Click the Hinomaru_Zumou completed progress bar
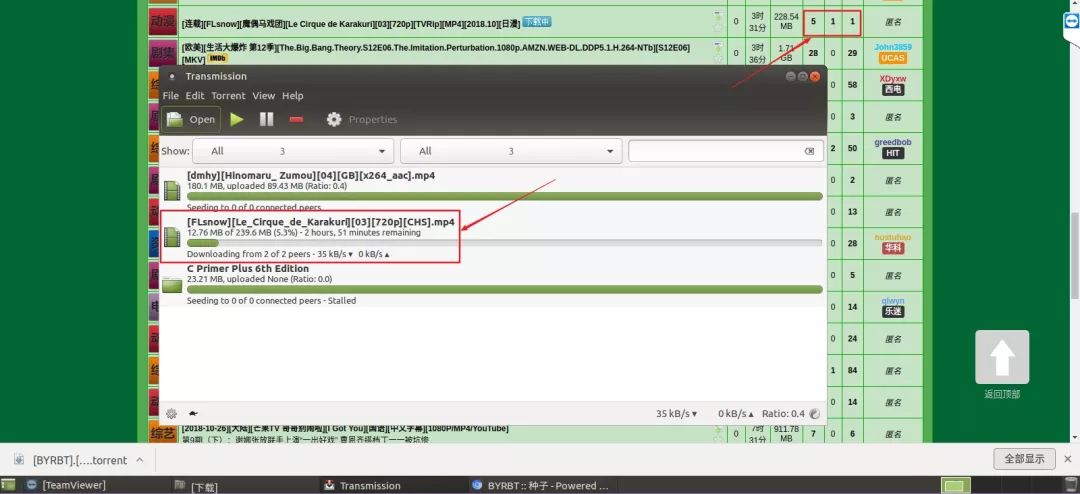 (504, 196)
